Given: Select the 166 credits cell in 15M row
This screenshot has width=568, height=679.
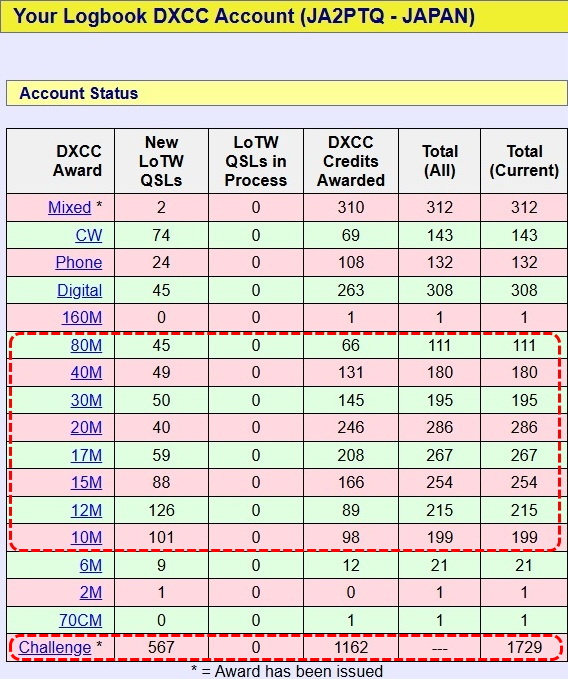Looking at the screenshot, I should tap(351, 482).
